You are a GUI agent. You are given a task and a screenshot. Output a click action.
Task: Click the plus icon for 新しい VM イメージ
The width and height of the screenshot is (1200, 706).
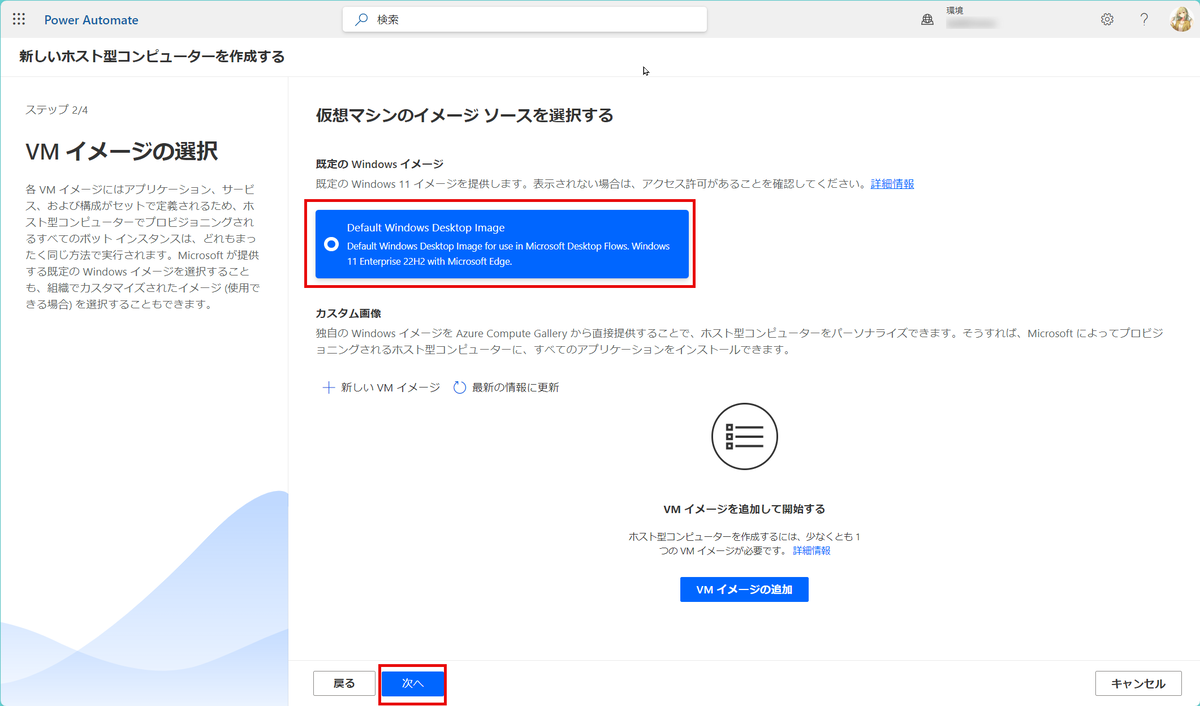click(x=328, y=387)
